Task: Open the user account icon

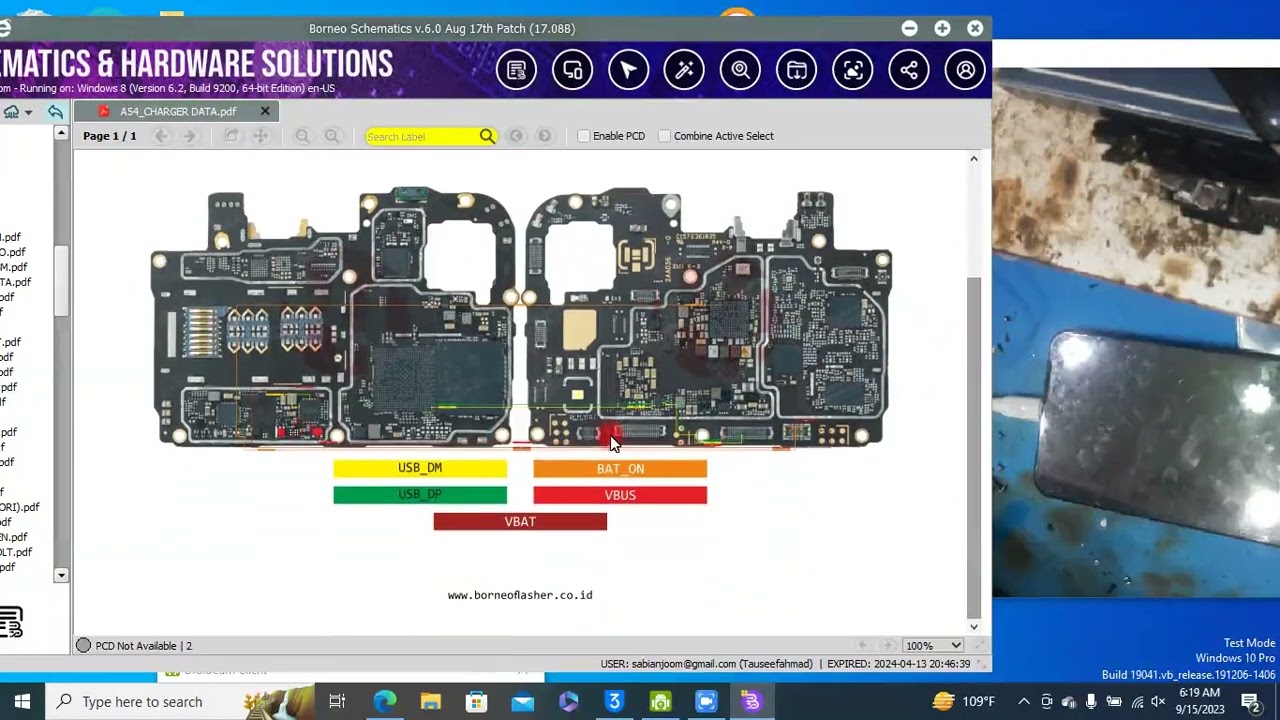Action: (965, 70)
